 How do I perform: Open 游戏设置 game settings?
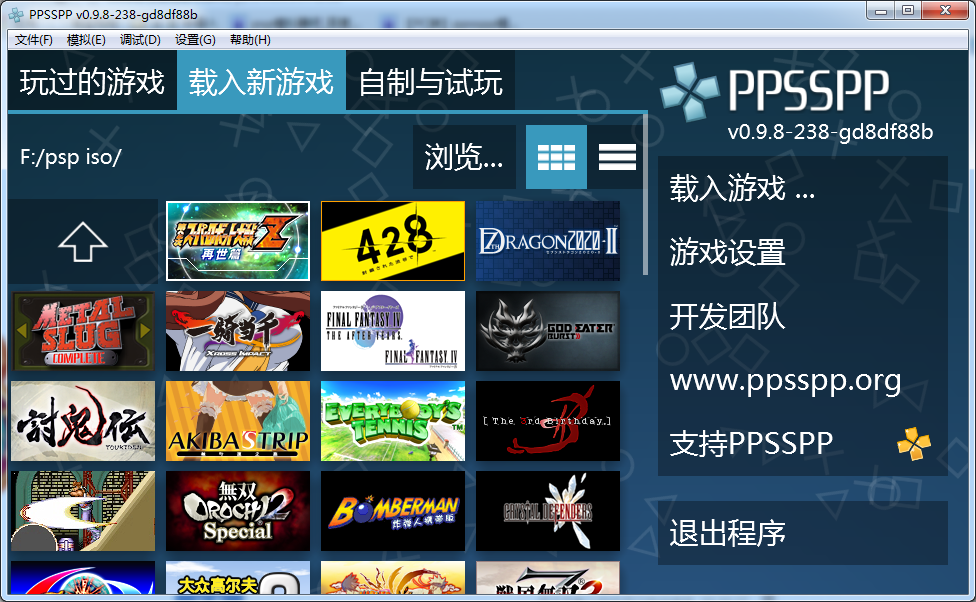click(803, 252)
